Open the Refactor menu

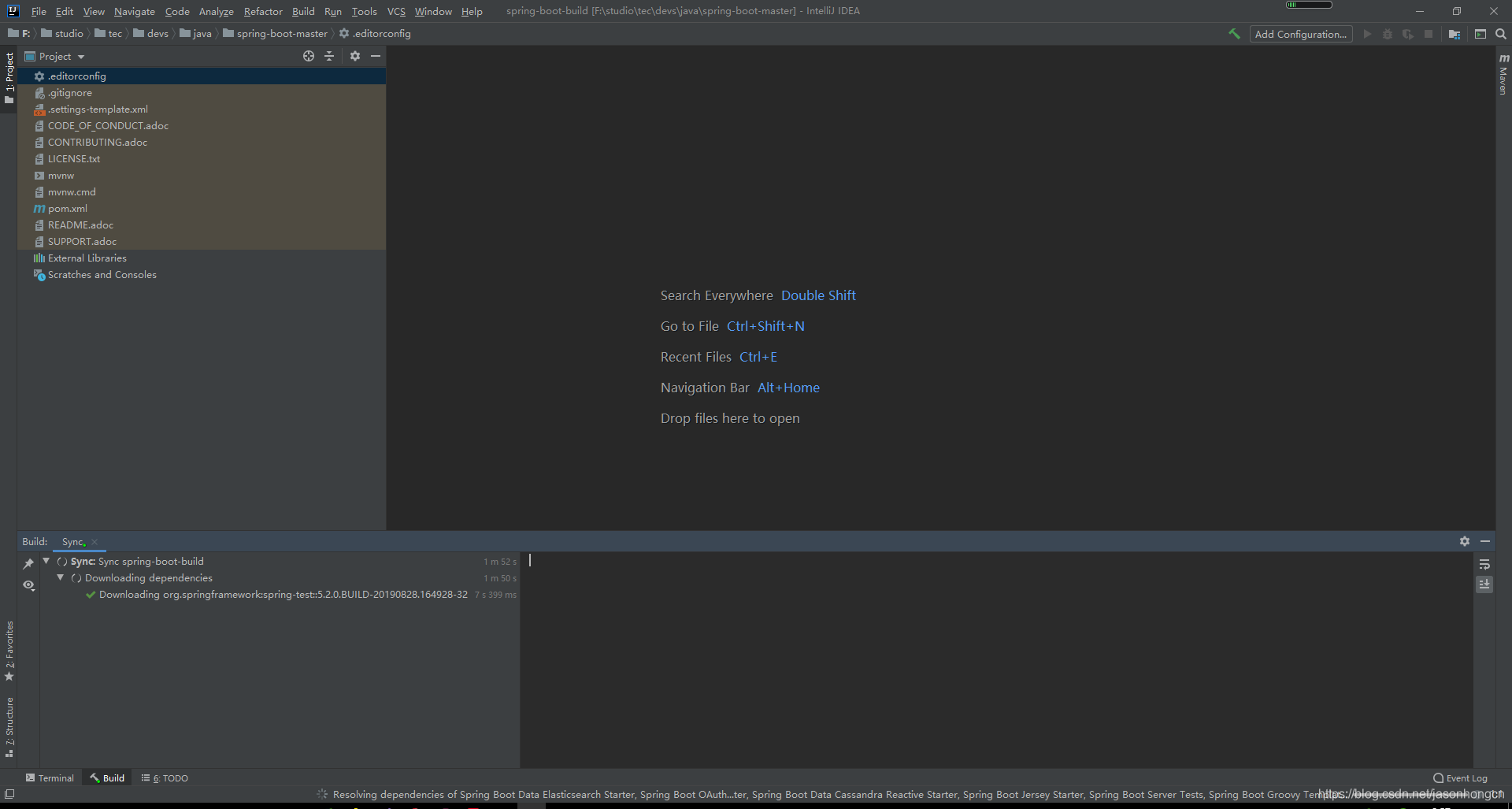[263, 11]
